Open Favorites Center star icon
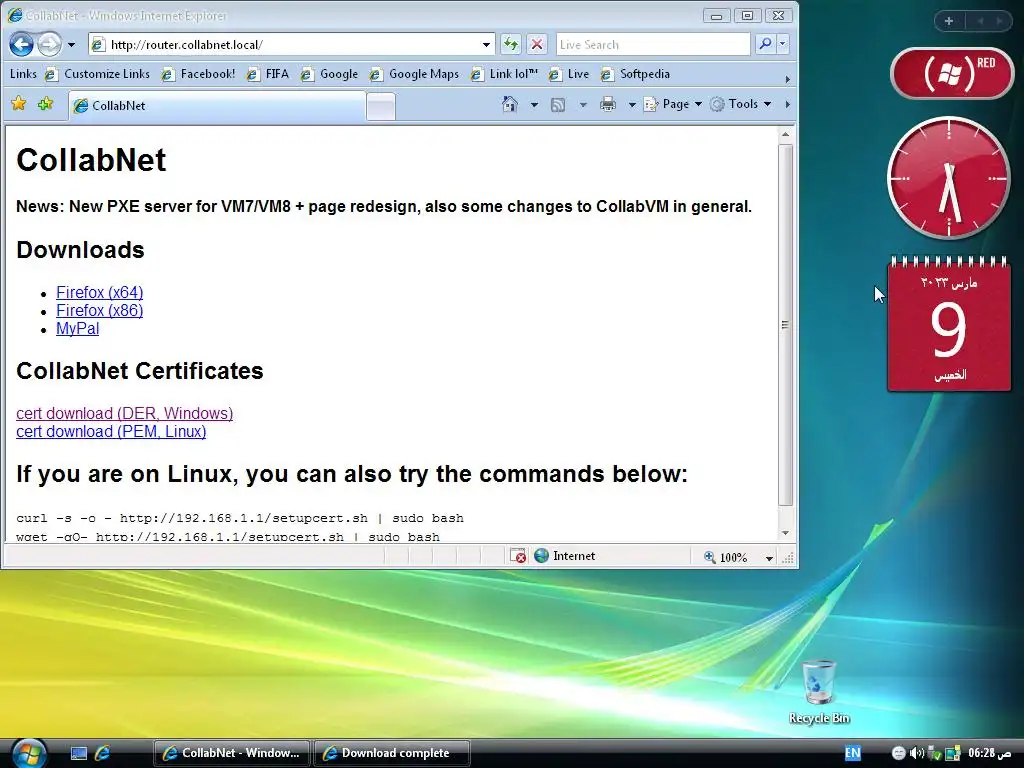 click(19, 104)
